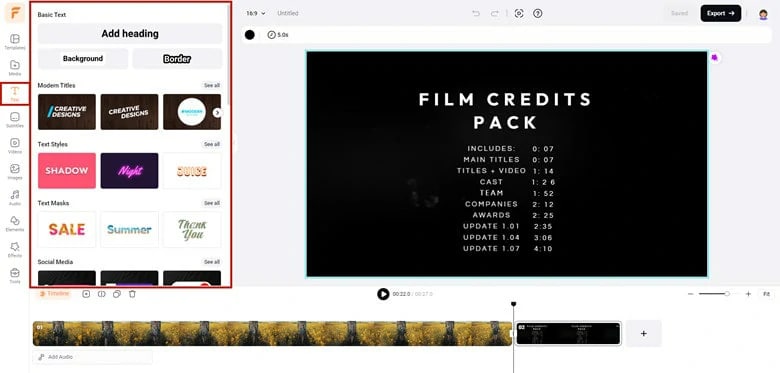780x373 pixels.
Task: Select the FILM CREDITS PACK title text
Action: [505, 110]
